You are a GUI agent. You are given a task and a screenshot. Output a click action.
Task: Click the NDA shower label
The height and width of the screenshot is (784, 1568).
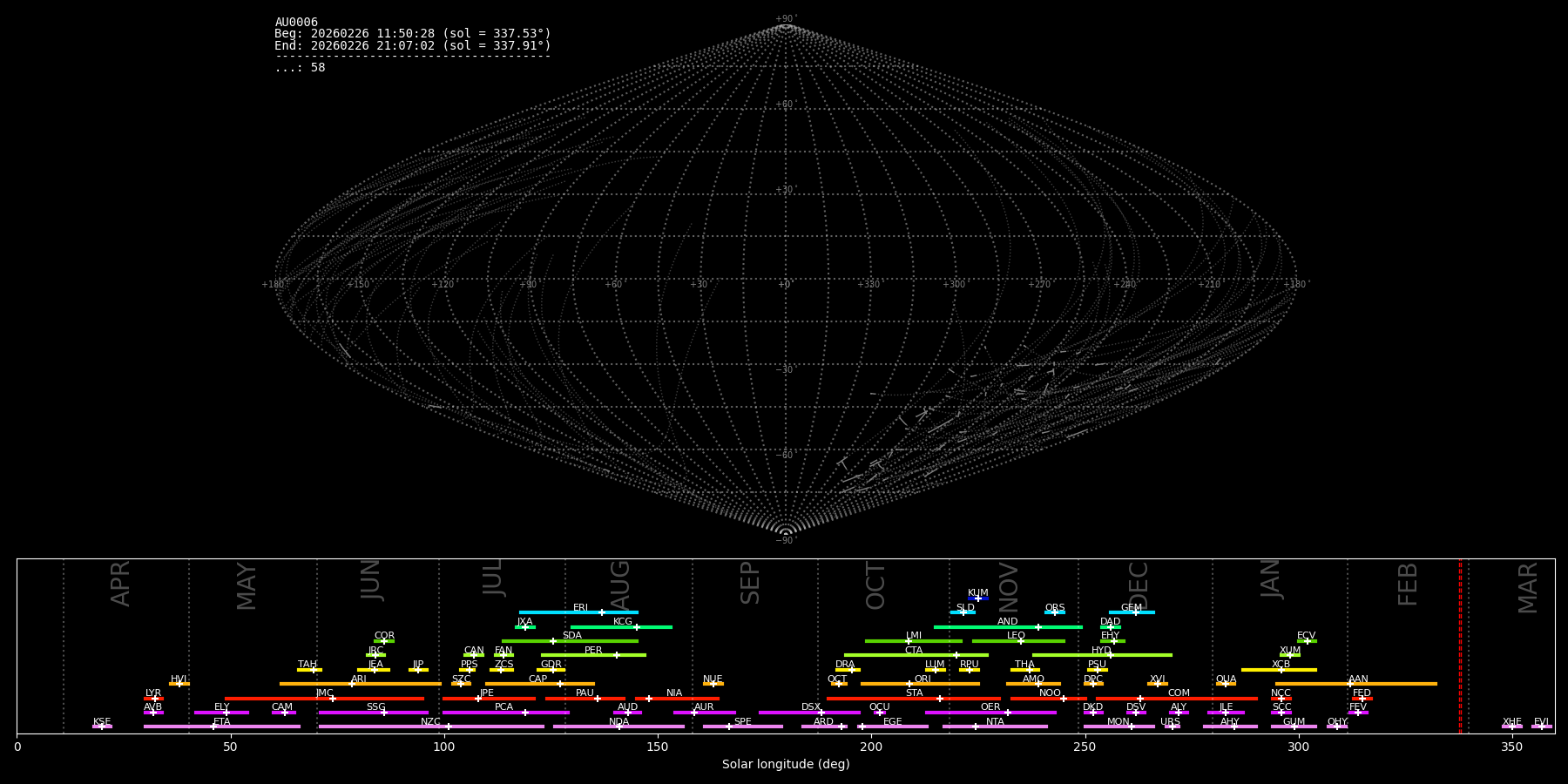[x=619, y=722]
